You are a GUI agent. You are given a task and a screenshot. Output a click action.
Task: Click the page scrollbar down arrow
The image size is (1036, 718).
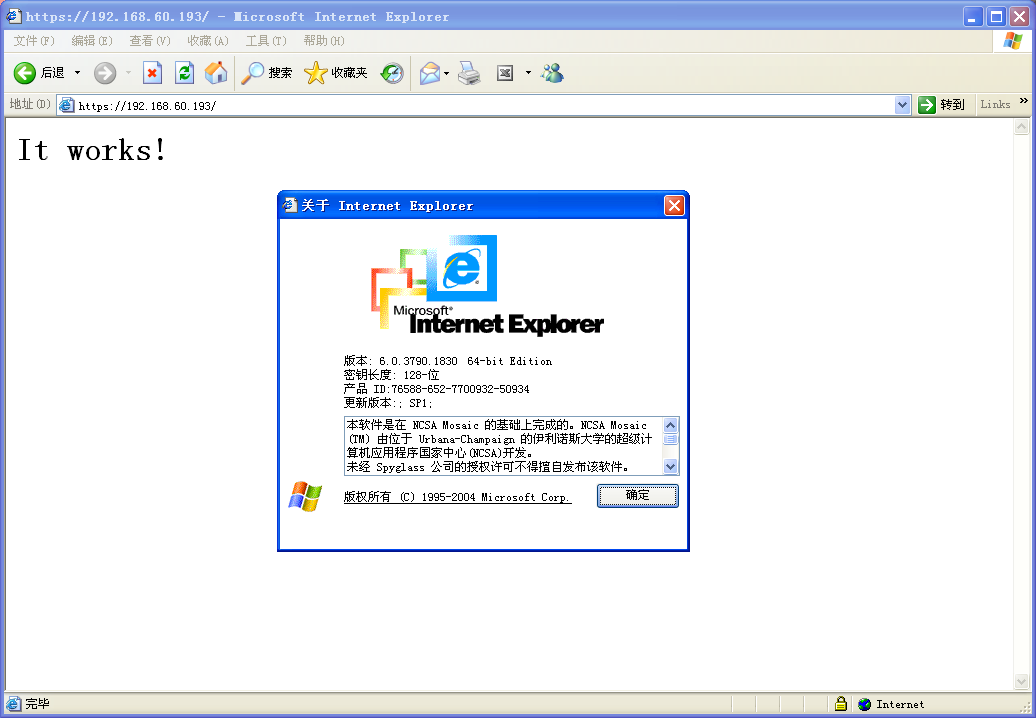[x=1022, y=681]
